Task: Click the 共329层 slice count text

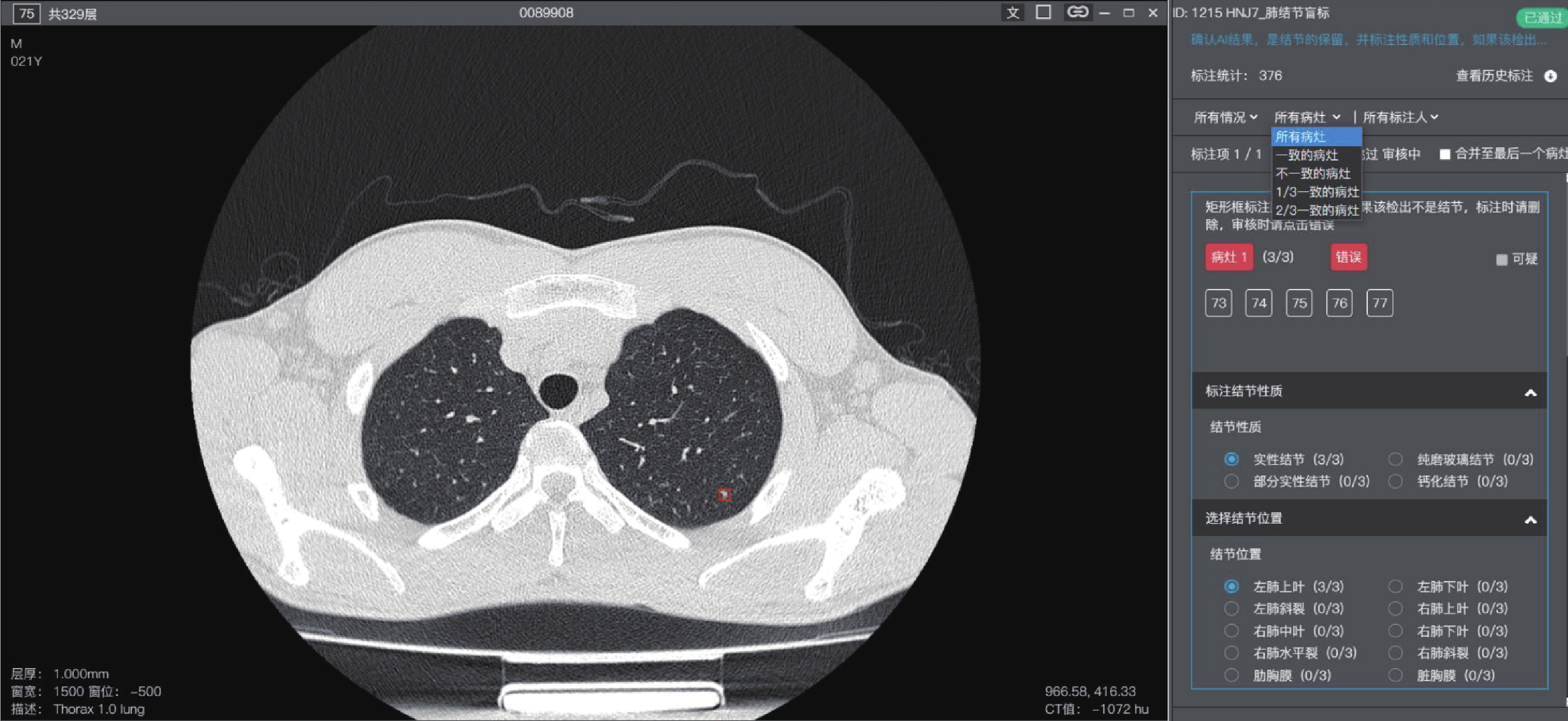Action: point(72,14)
